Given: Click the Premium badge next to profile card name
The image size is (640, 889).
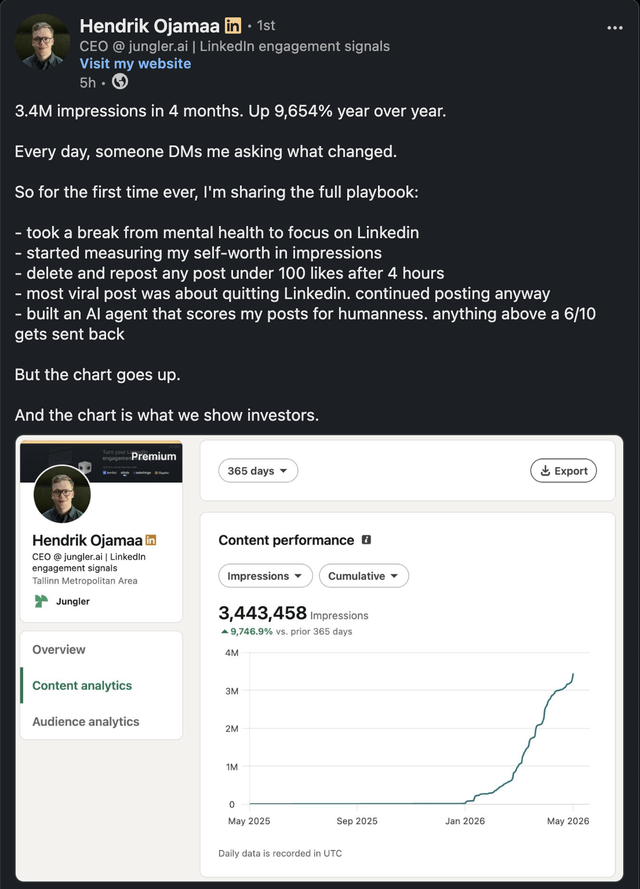Looking at the screenshot, I should pos(150,540).
